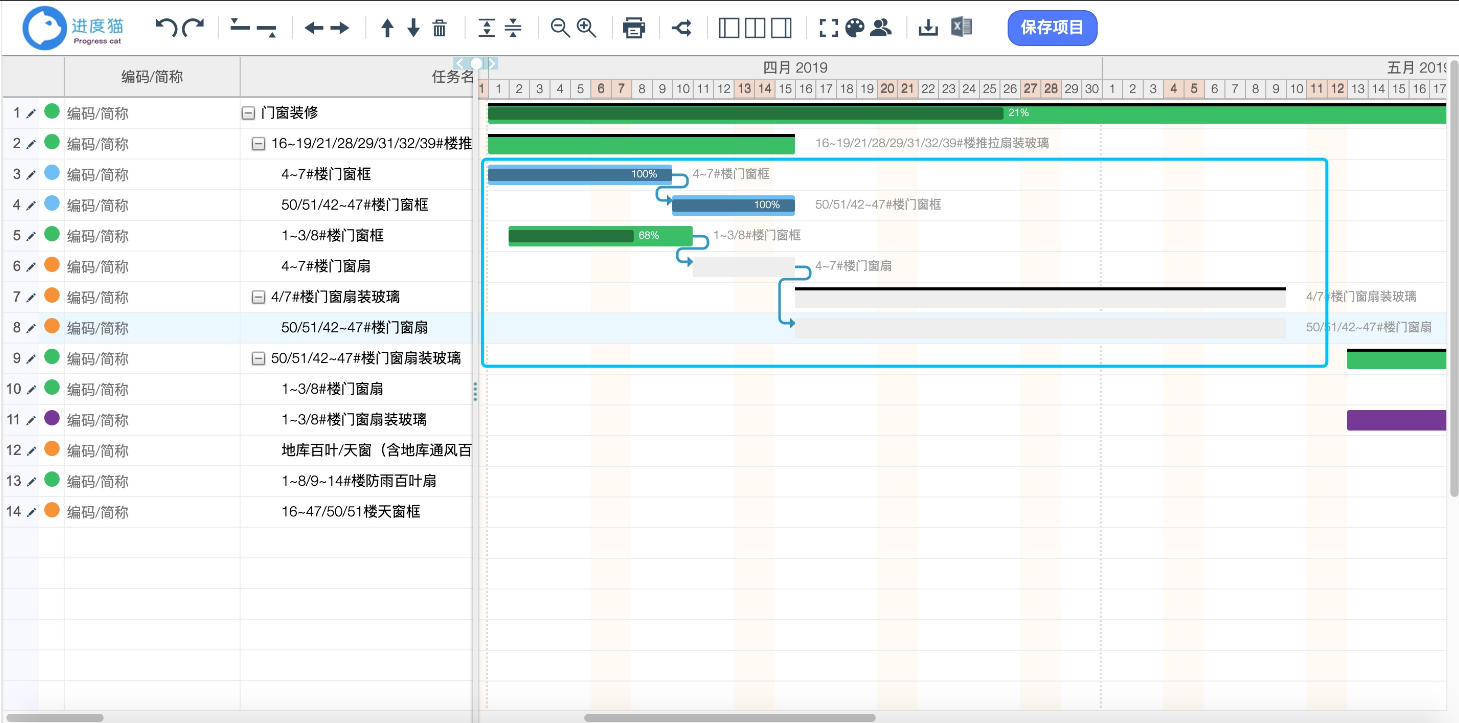Print the Gantt chart
The width and height of the screenshot is (1459, 723).
[634, 28]
